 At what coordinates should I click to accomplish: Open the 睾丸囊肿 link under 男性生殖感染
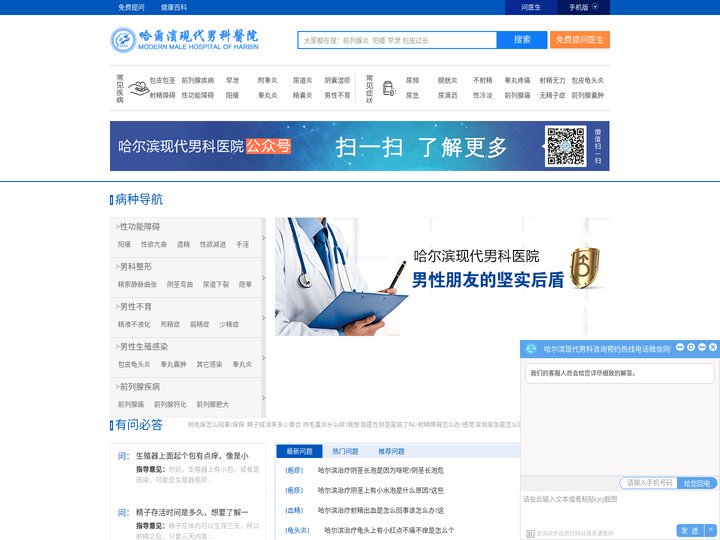tap(173, 364)
